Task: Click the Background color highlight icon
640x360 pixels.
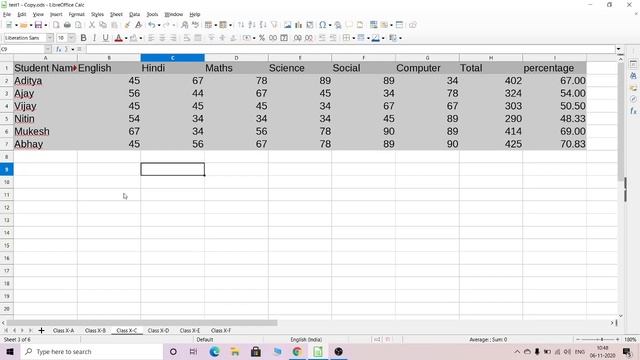Action: click(133, 38)
